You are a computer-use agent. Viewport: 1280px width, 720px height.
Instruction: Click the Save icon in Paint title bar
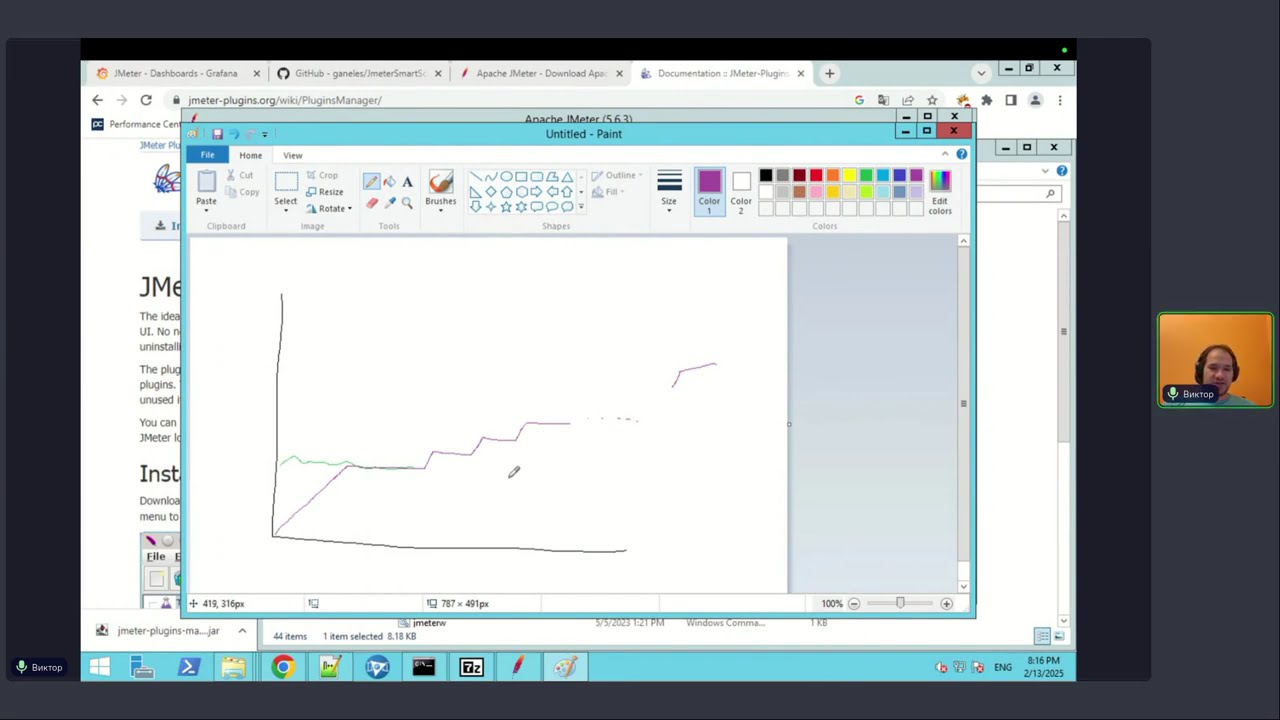pyautogui.click(x=217, y=134)
